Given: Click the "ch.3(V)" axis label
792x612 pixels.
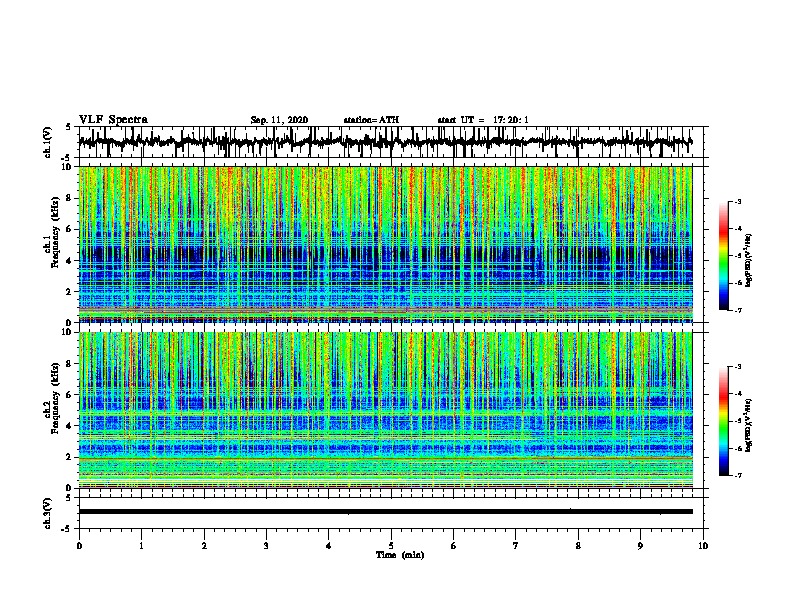Looking at the screenshot, I should pos(48,514).
